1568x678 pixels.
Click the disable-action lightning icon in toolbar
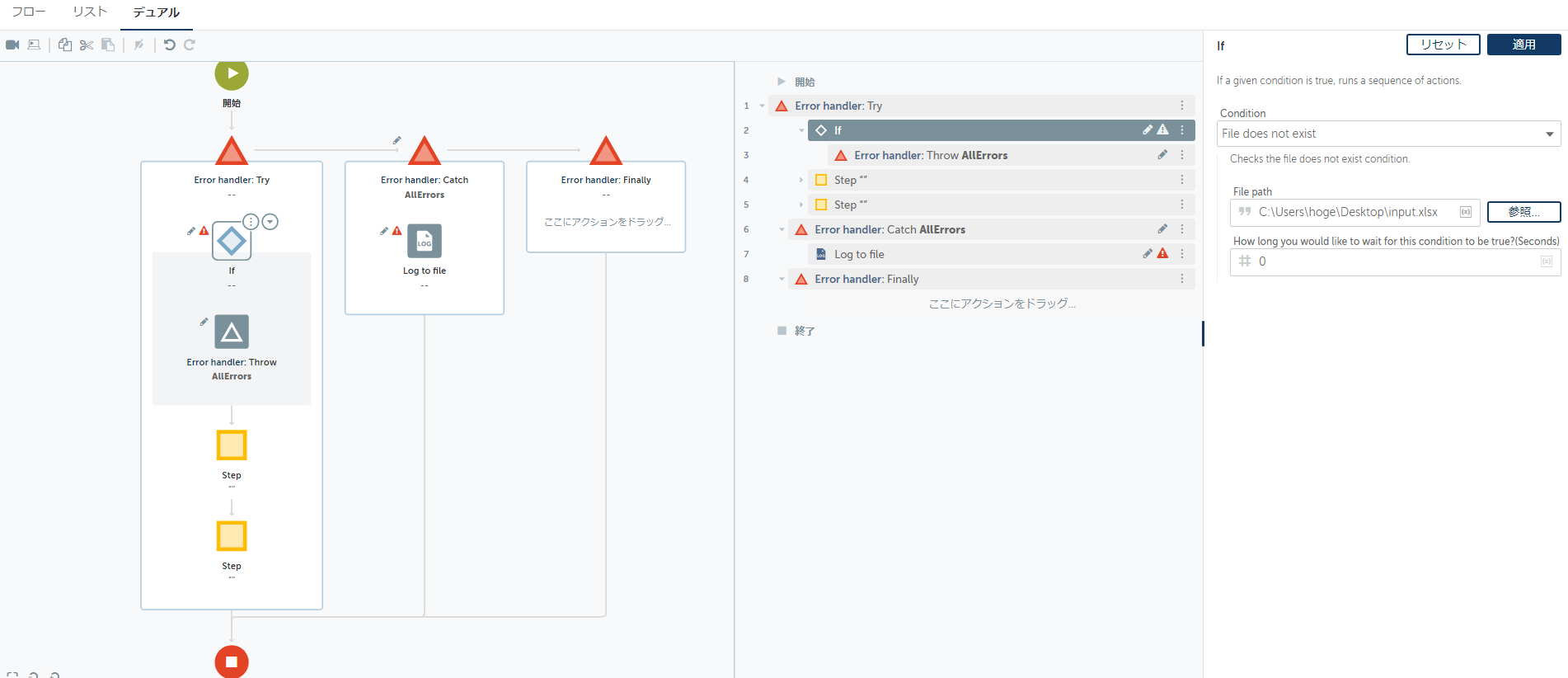[x=139, y=45]
